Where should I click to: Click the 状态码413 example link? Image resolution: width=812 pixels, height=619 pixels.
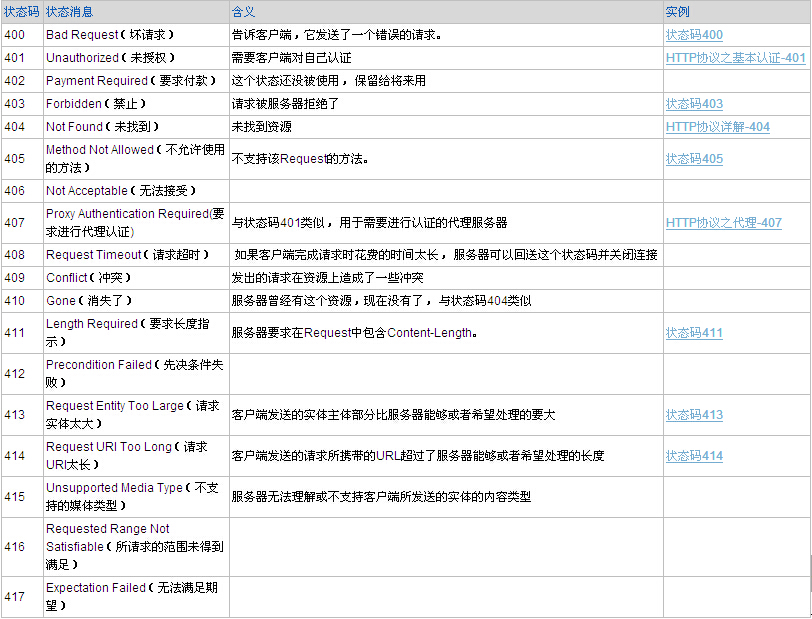[694, 415]
